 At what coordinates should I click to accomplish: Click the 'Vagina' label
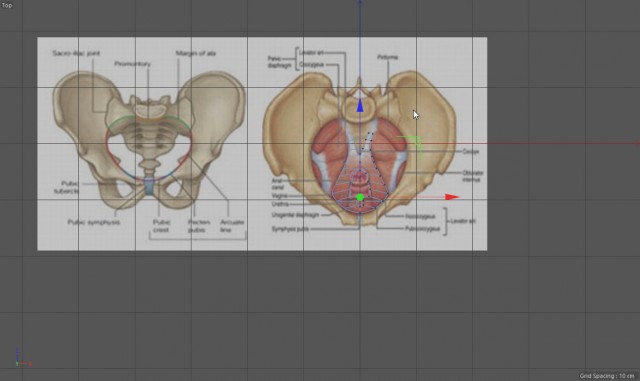point(280,196)
